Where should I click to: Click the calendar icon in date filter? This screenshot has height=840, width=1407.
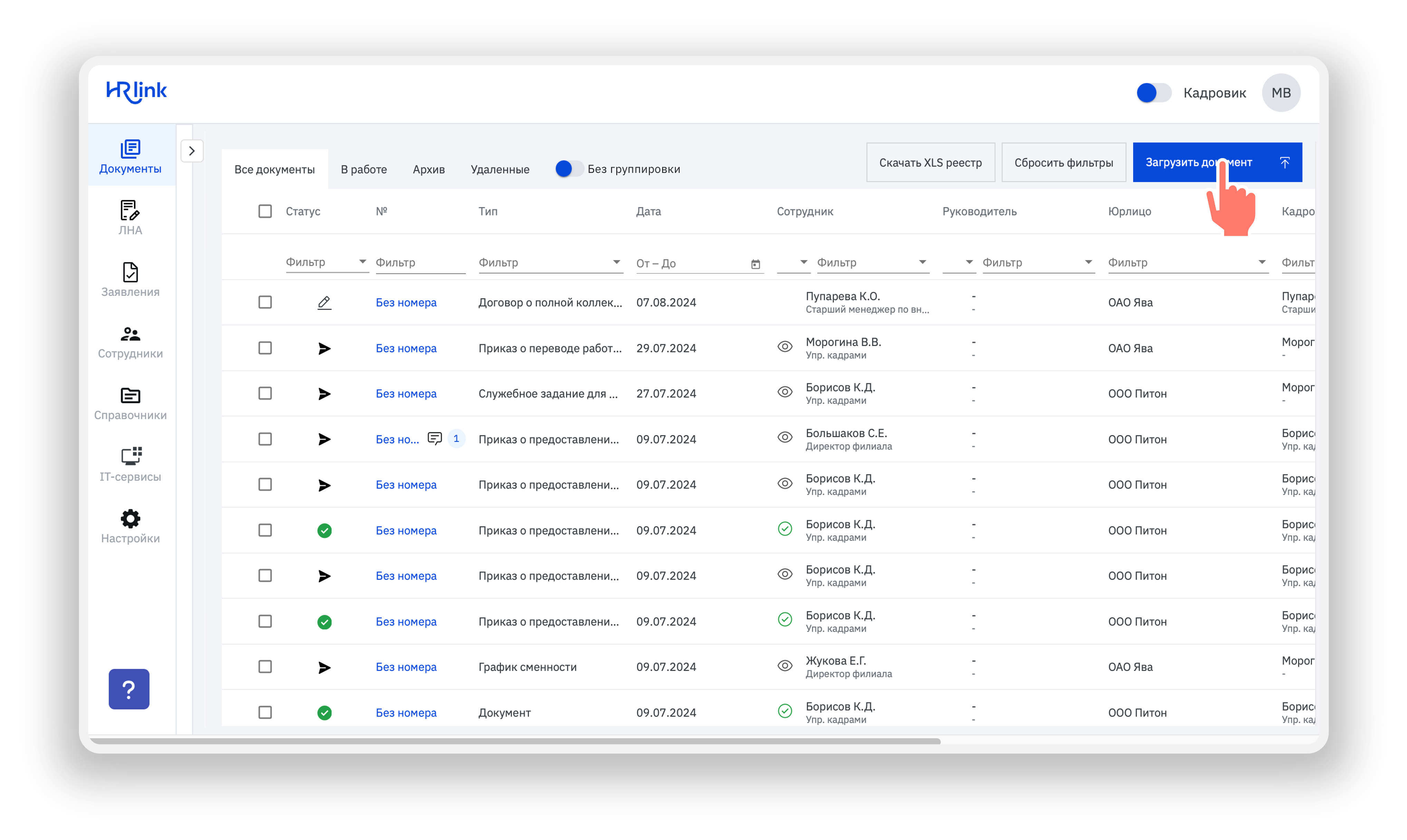point(755,264)
